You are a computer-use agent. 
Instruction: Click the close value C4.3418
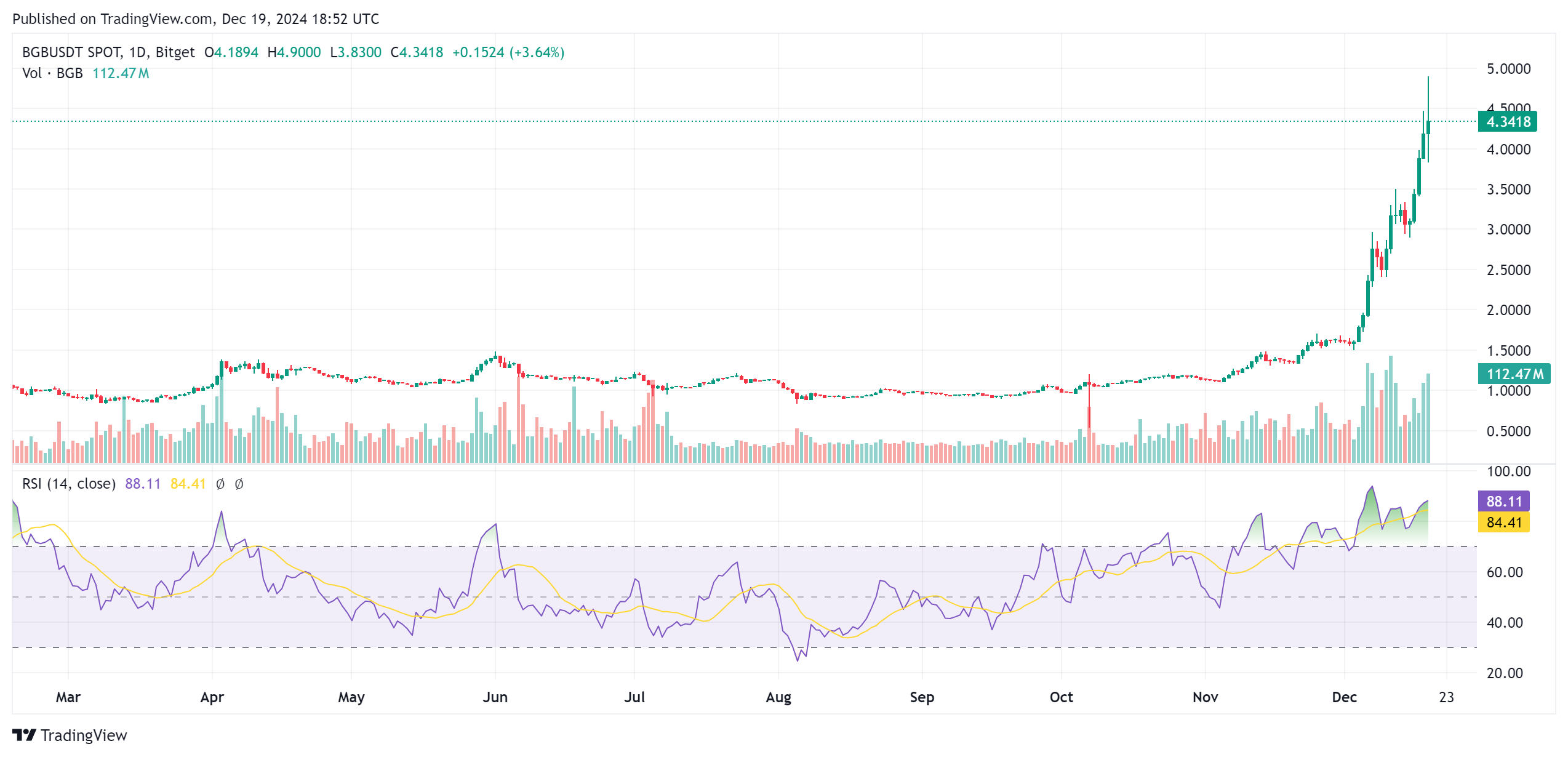tap(417, 52)
